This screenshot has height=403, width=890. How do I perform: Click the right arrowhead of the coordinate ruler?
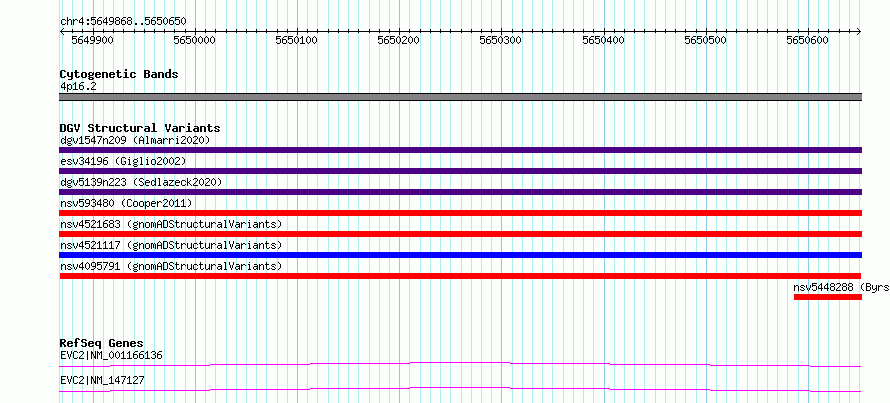859,32
